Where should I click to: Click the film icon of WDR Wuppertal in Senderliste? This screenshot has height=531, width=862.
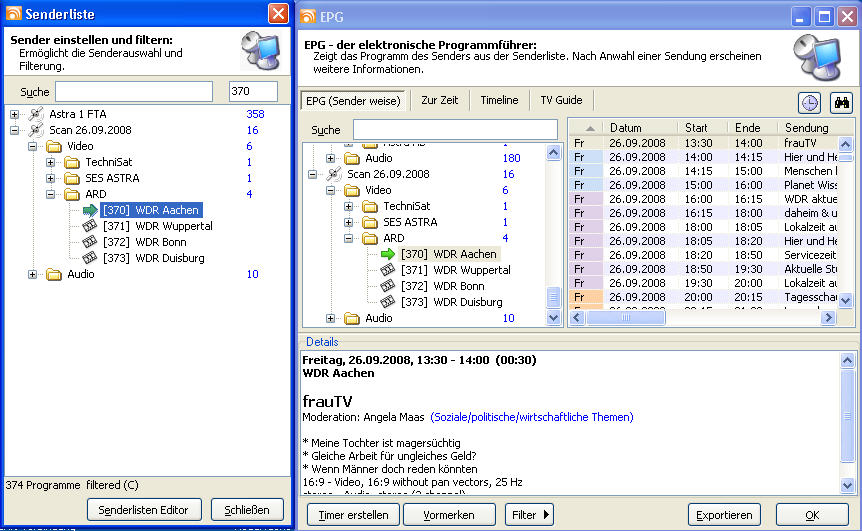(89, 226)
